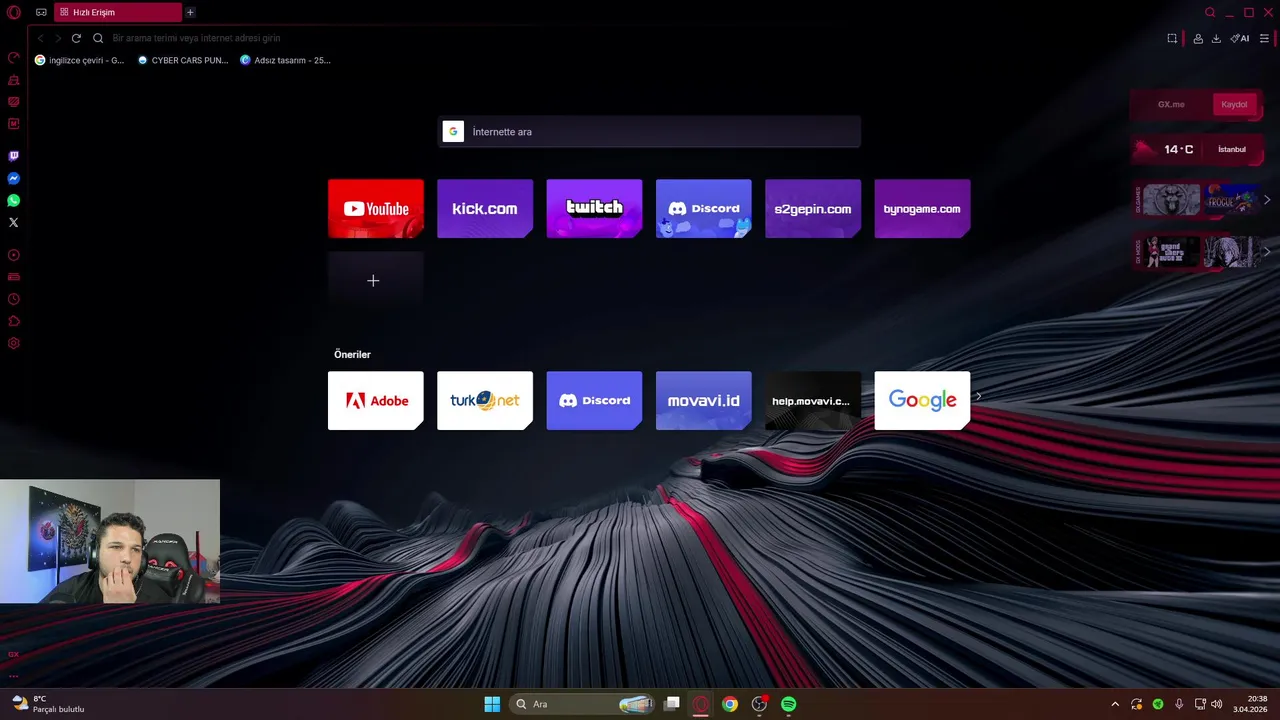
Task: Click the Kaydol button
Action: 1234,104
